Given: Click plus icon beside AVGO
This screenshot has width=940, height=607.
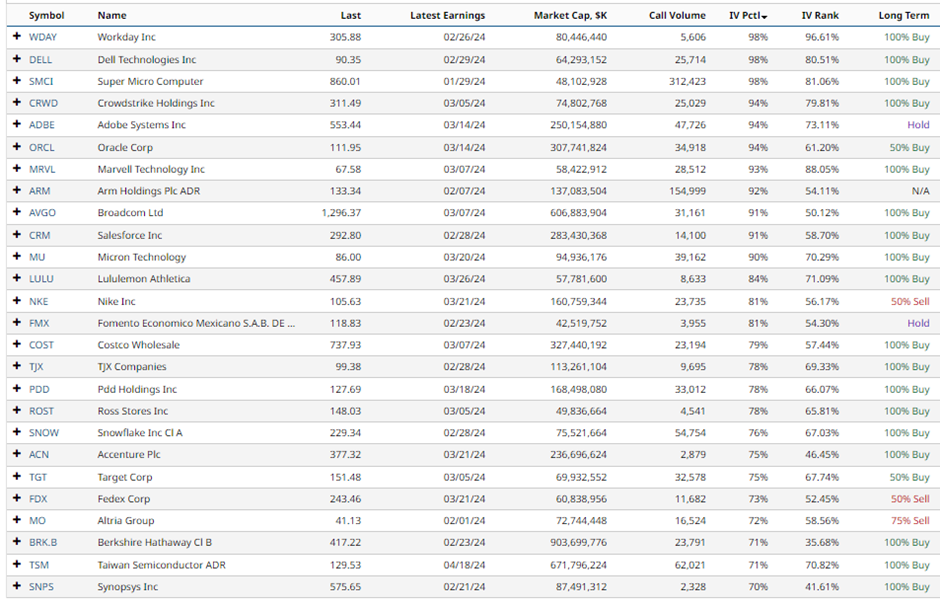Looking at the screenshot, I should tap(16, 213).
